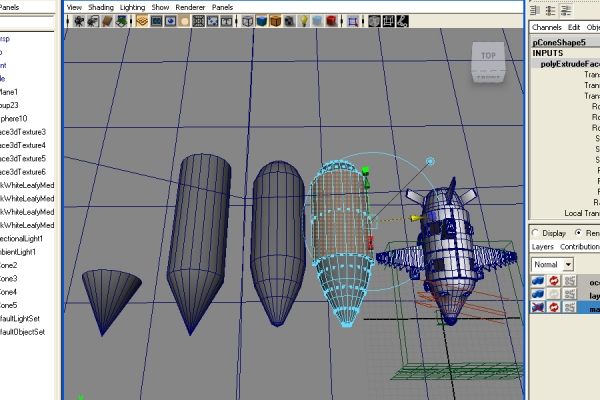Click the camera Bookmarks icon

(108, 21)
